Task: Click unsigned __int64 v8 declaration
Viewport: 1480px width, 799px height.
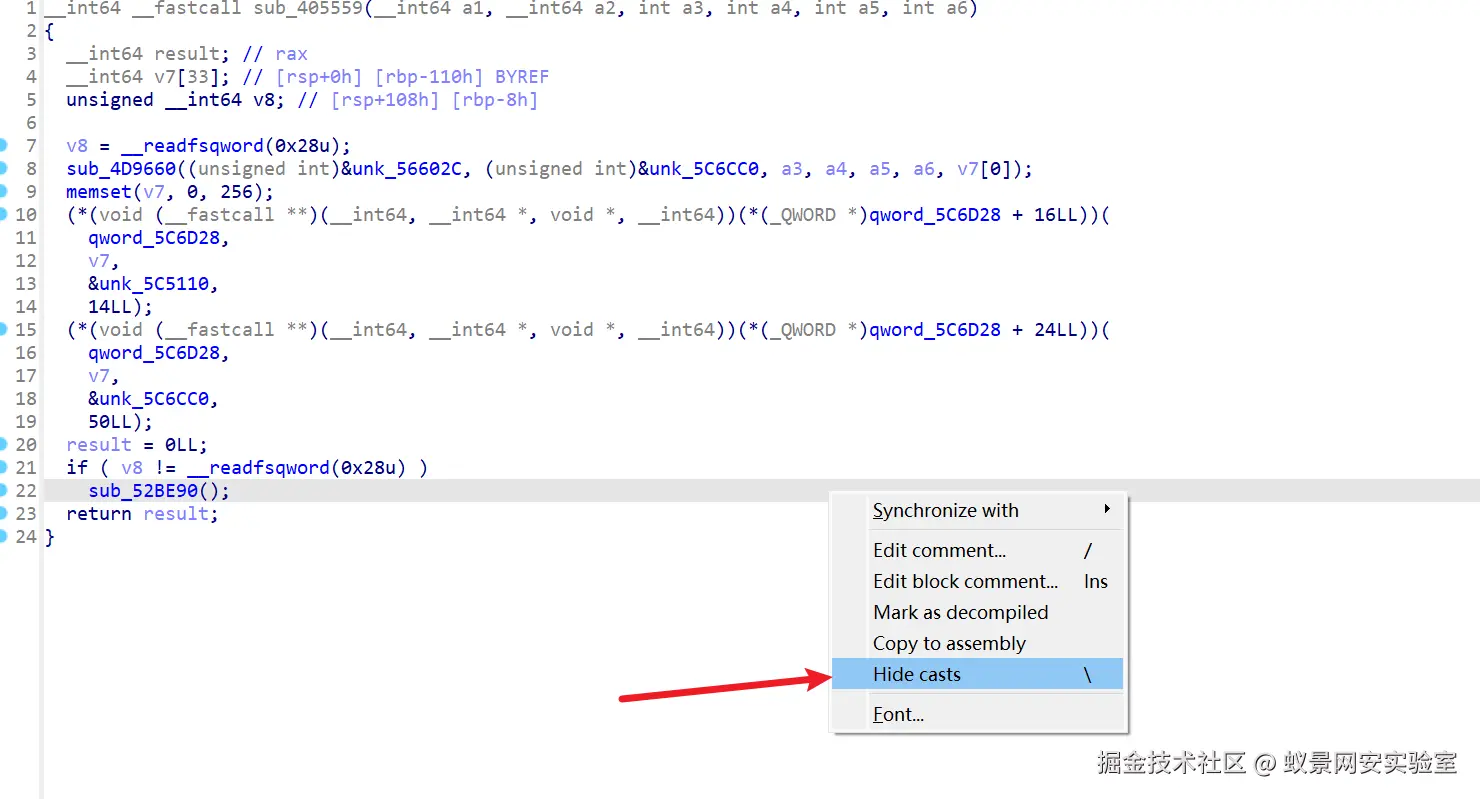Action: [x=176, y=100]
